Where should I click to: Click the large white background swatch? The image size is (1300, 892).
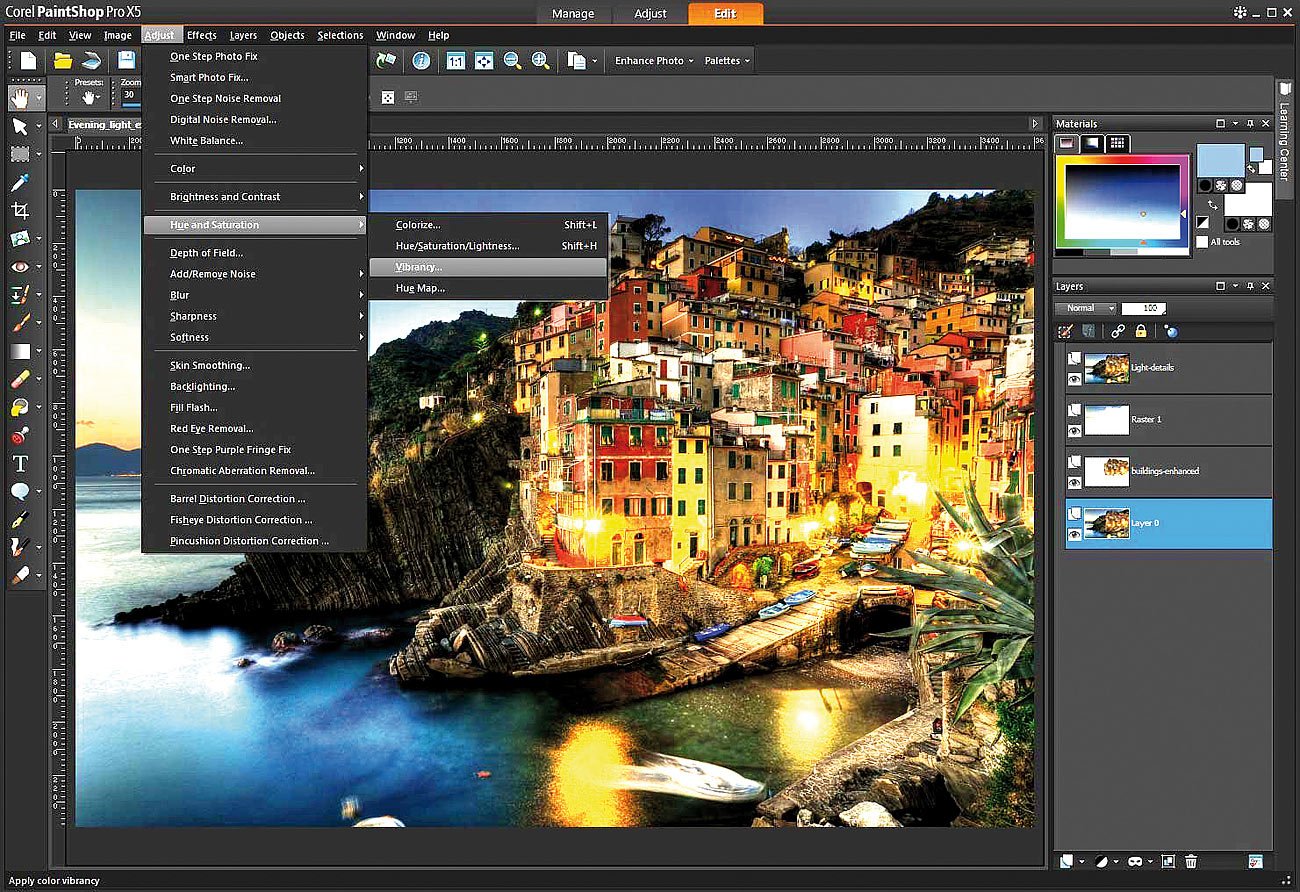point(1250,198)
